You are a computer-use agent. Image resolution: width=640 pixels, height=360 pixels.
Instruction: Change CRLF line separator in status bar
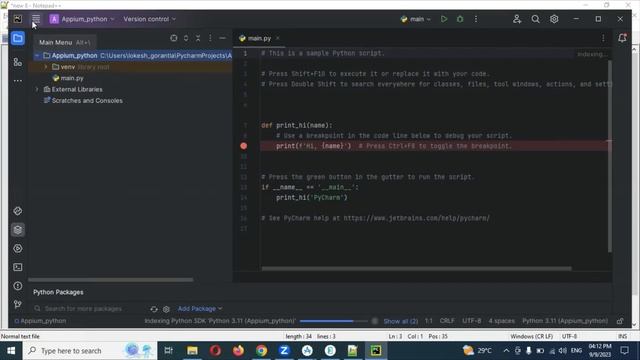447,321
